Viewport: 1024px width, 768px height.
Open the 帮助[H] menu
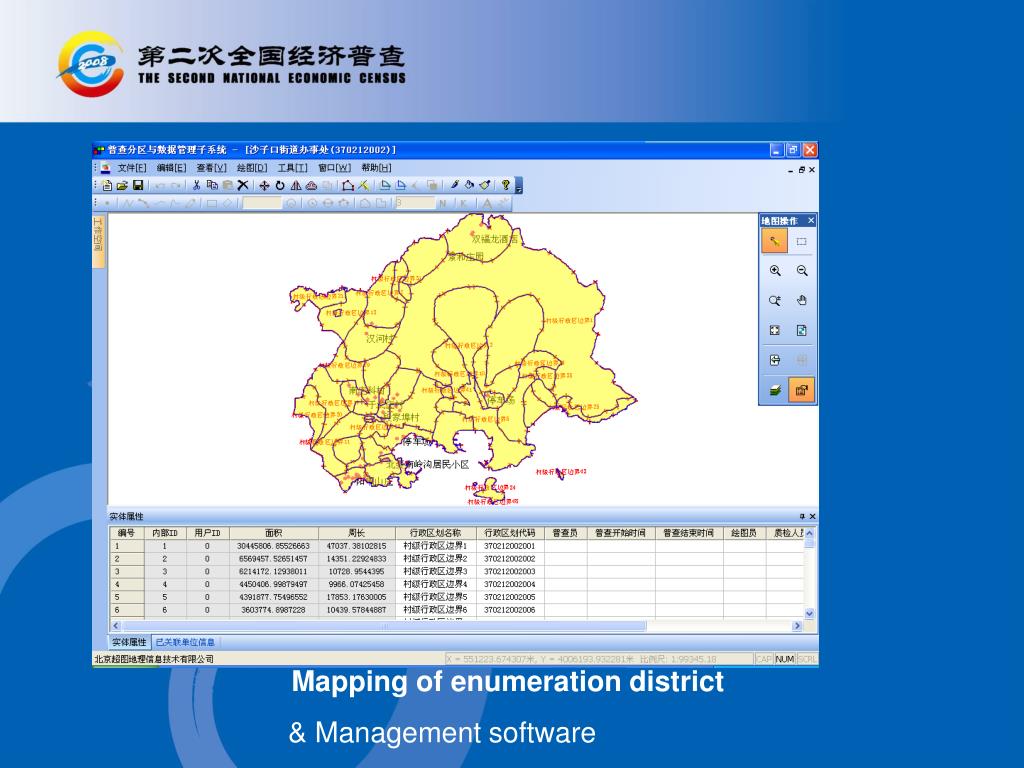click(377, 168)
